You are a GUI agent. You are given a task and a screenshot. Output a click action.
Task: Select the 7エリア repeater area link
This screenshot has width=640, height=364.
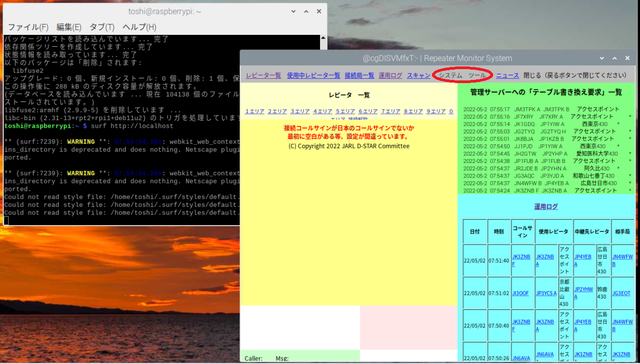point(391,111)
